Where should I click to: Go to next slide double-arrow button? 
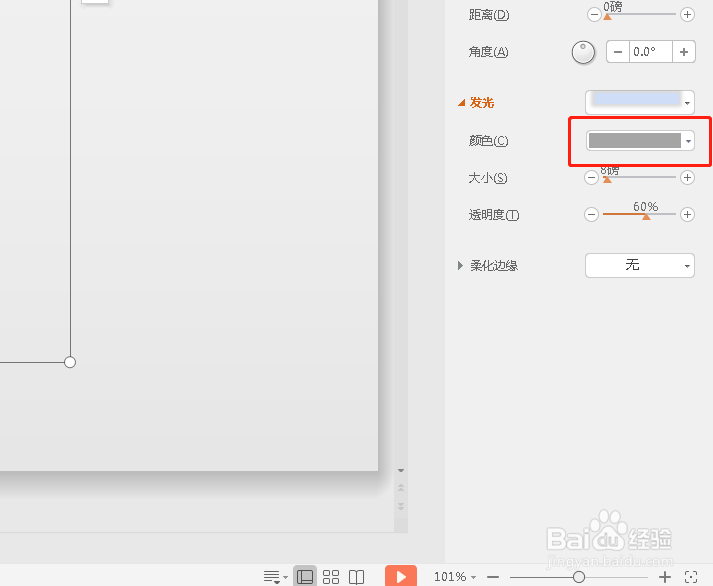click(401, 506)
